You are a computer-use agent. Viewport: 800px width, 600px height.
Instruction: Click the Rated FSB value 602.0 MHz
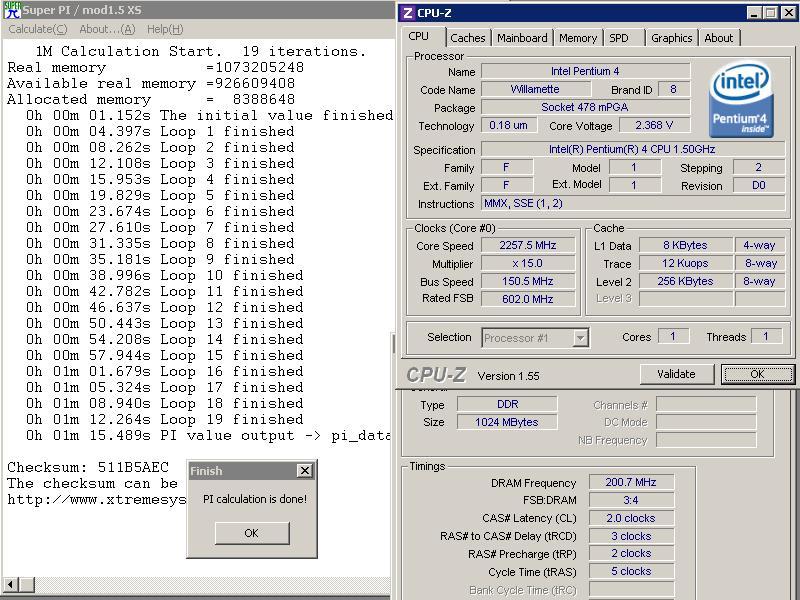(528, 299)
